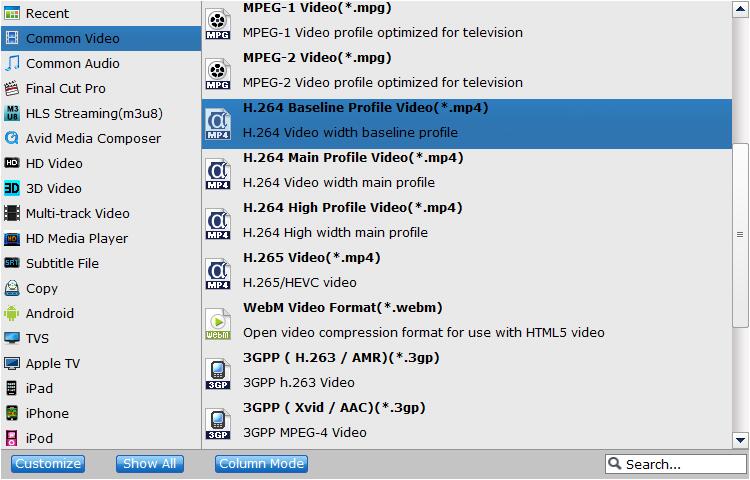Click the HLS Streaming M3U8 icon

(11, 113)
